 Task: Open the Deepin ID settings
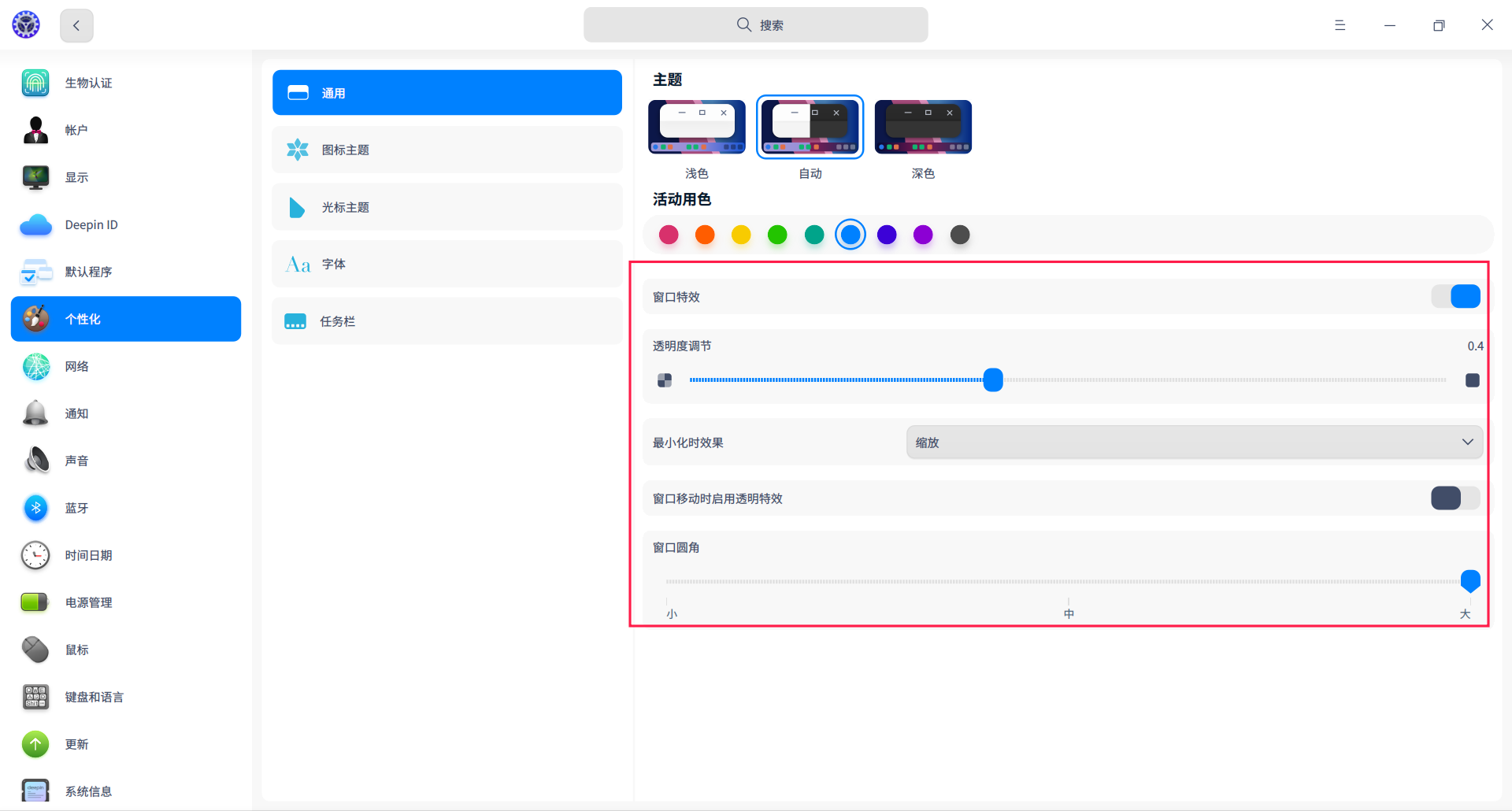(91, 224)
